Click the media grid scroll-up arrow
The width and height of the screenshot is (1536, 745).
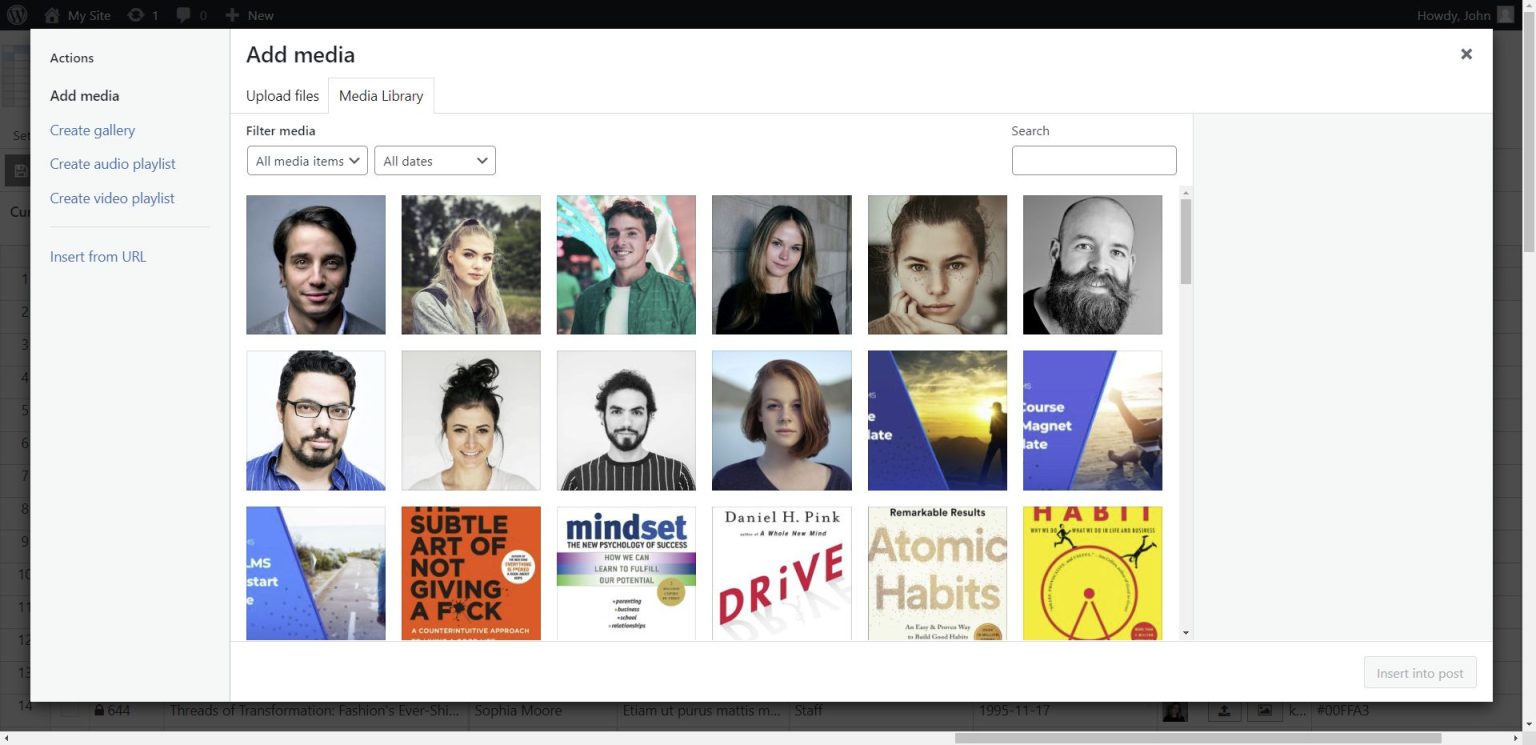(1186, 192)
